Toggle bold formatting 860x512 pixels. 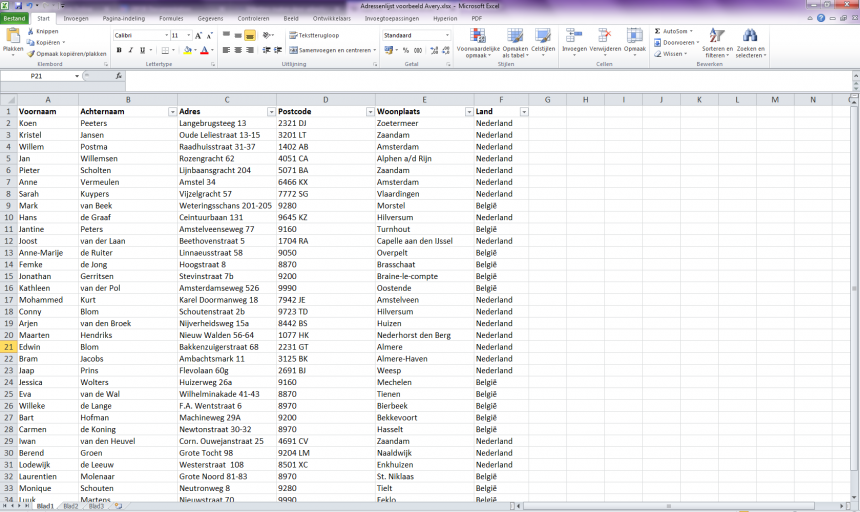point(119,50)
